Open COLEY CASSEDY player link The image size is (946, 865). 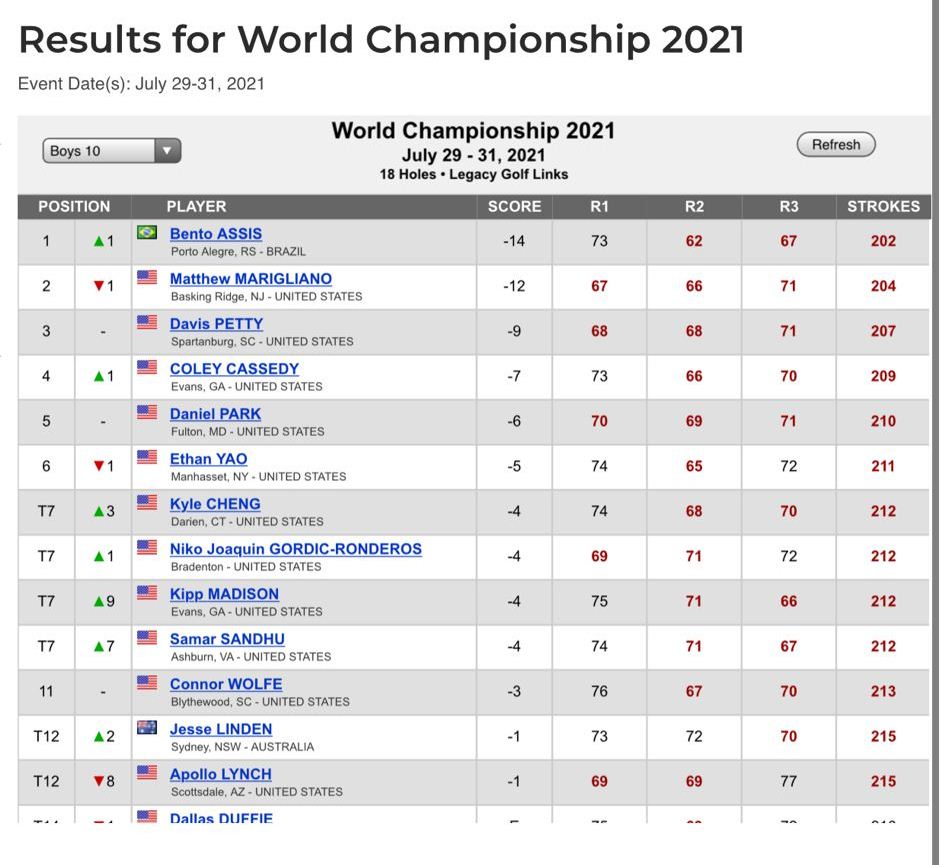tap(234, 369)
